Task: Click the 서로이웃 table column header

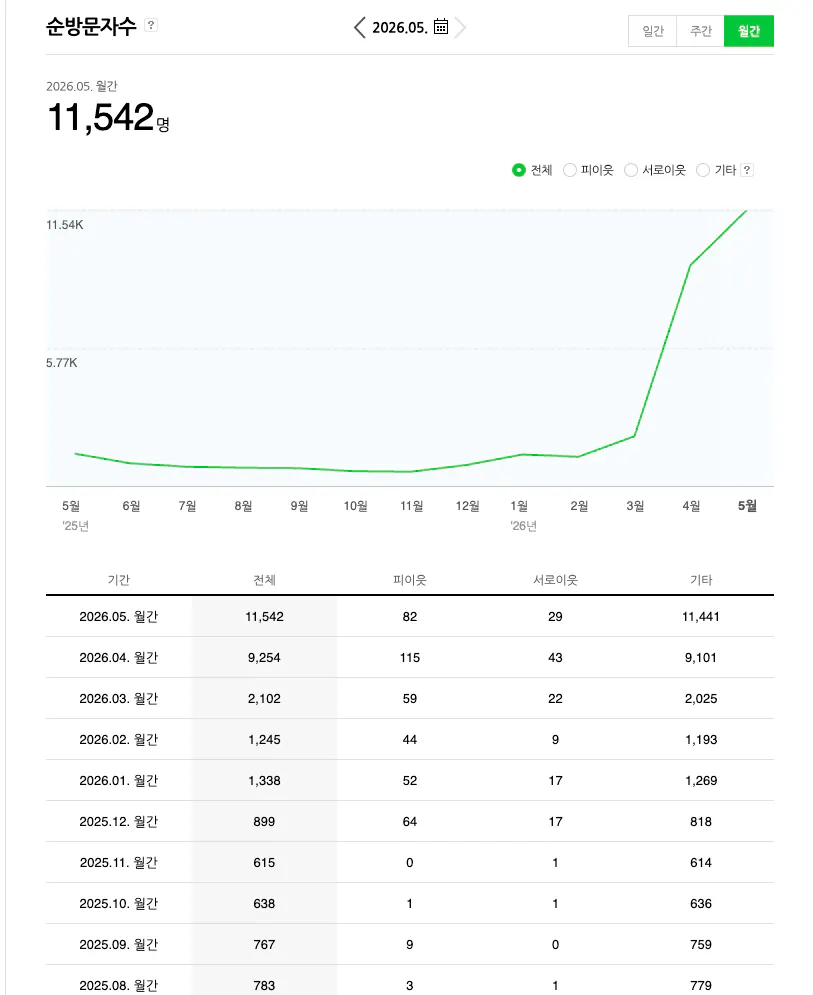Action: [x=555, y=579]
